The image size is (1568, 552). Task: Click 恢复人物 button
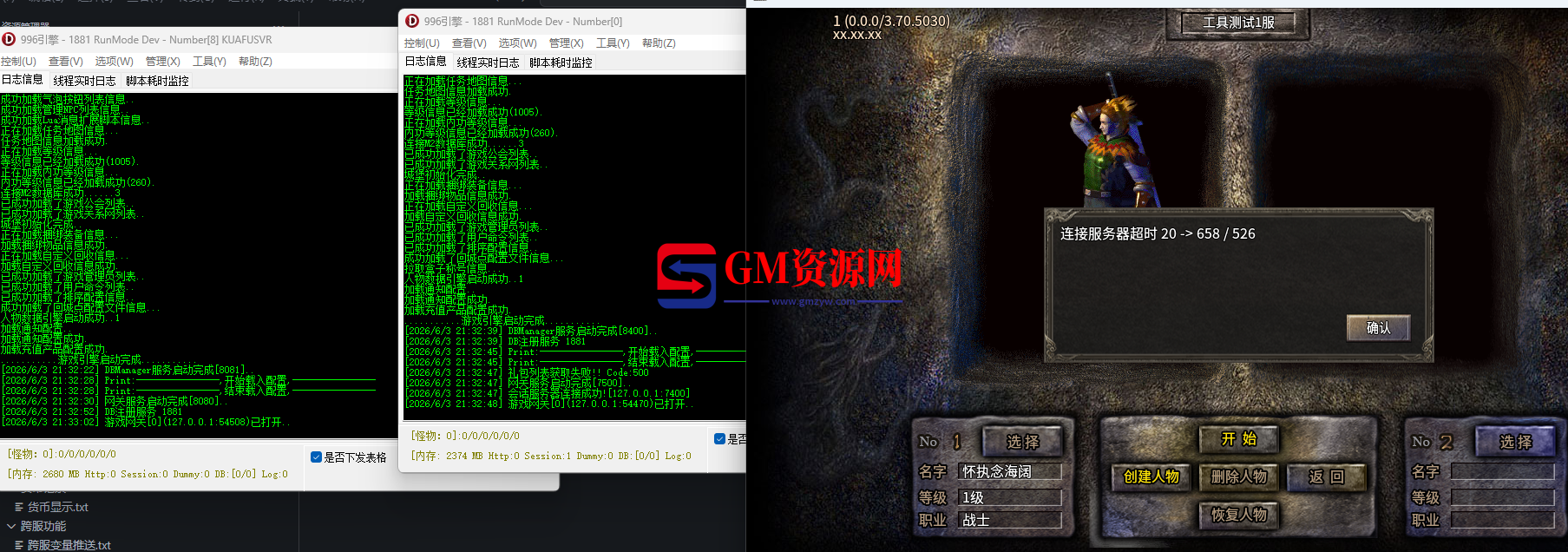(1238, 515)
